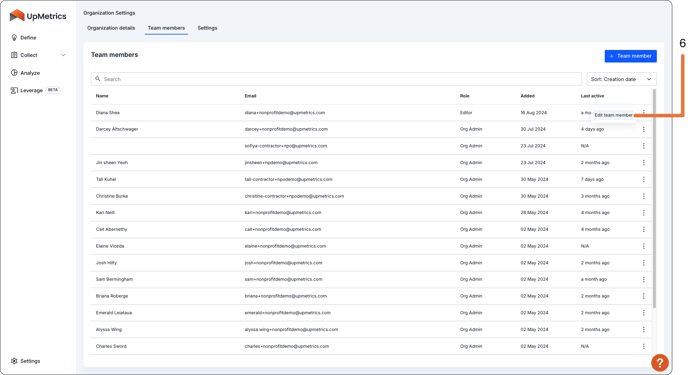Click the search magnifier icon
Screen dimensions: 688x375
(x=98, y=79)
